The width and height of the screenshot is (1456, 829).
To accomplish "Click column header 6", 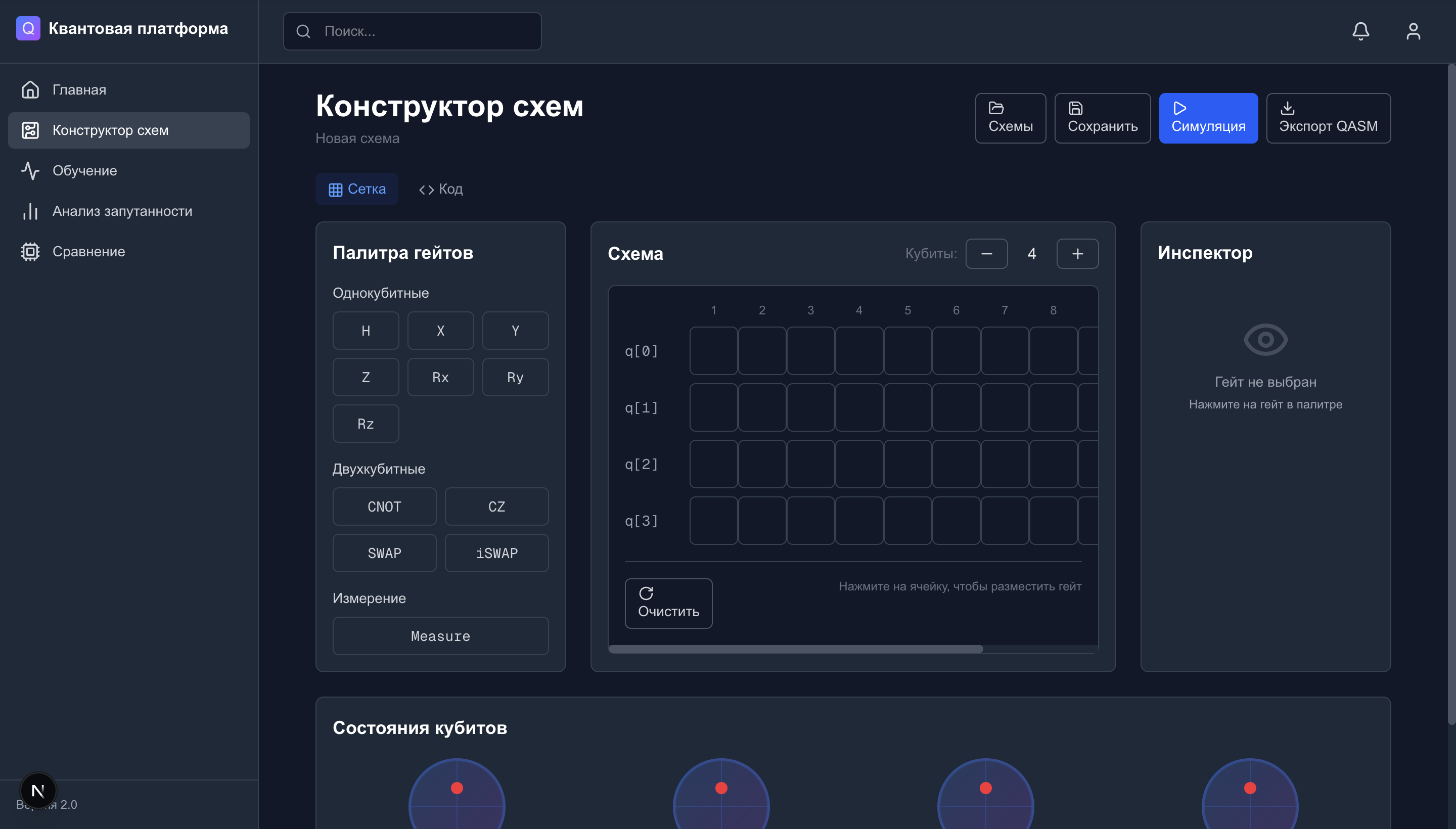I will click(956, 310).
